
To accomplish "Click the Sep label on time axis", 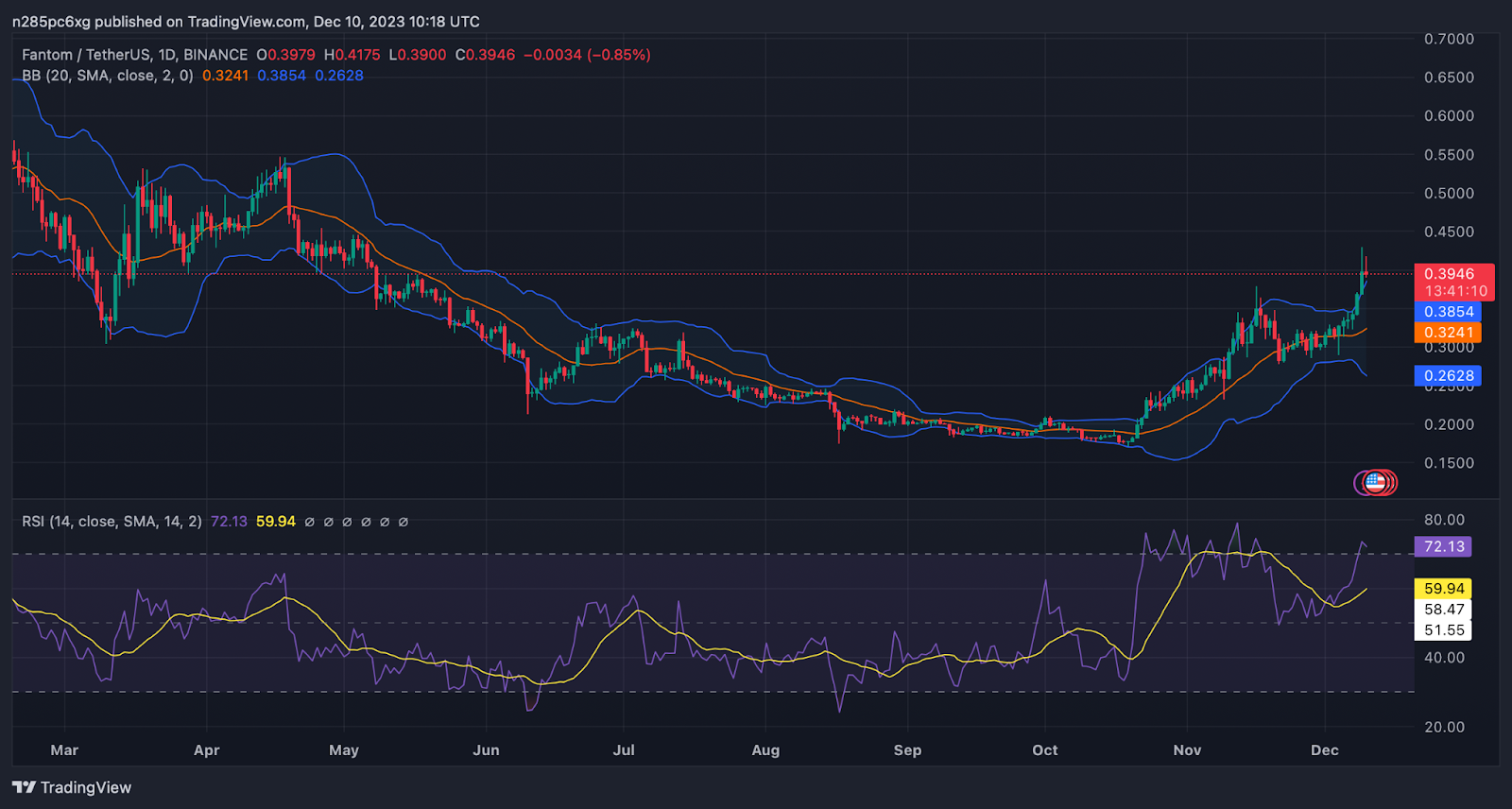I will [x=907, y=750].
